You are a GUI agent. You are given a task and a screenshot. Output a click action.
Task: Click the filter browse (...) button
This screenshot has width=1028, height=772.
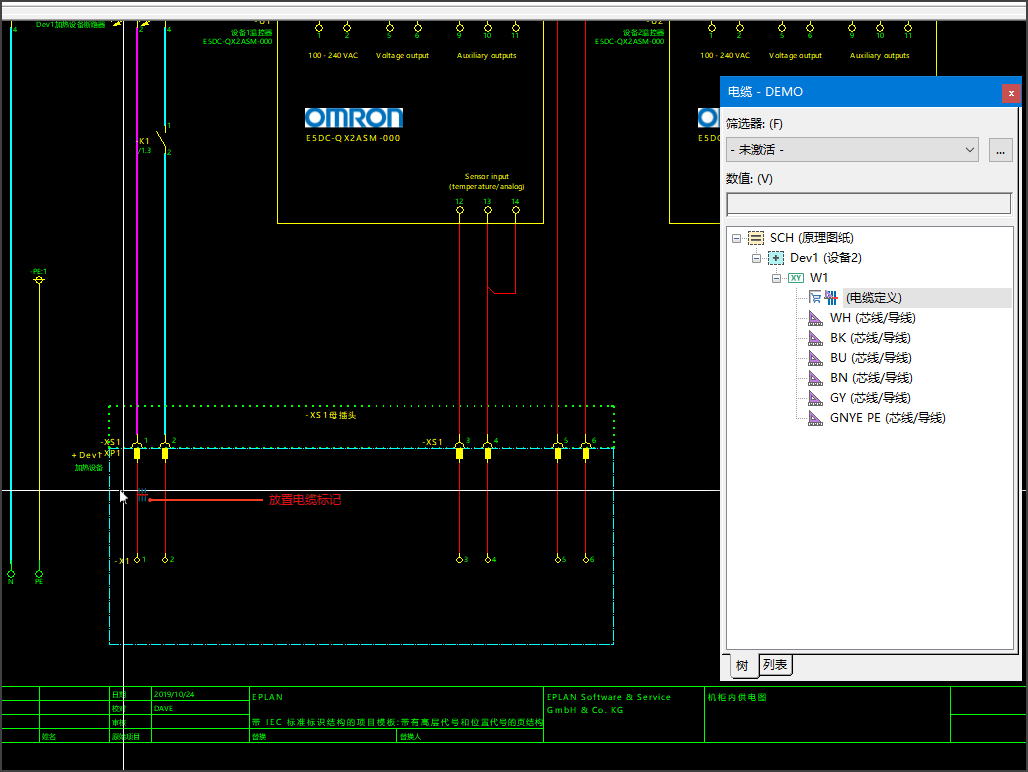1000,150
